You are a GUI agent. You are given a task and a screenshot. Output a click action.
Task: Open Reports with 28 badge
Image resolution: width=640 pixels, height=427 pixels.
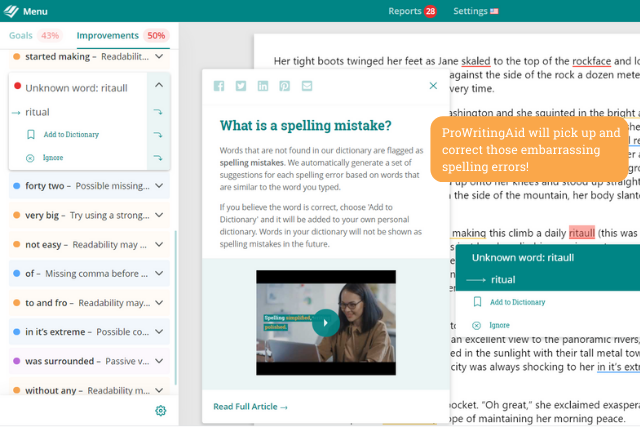tap(412, 11)
